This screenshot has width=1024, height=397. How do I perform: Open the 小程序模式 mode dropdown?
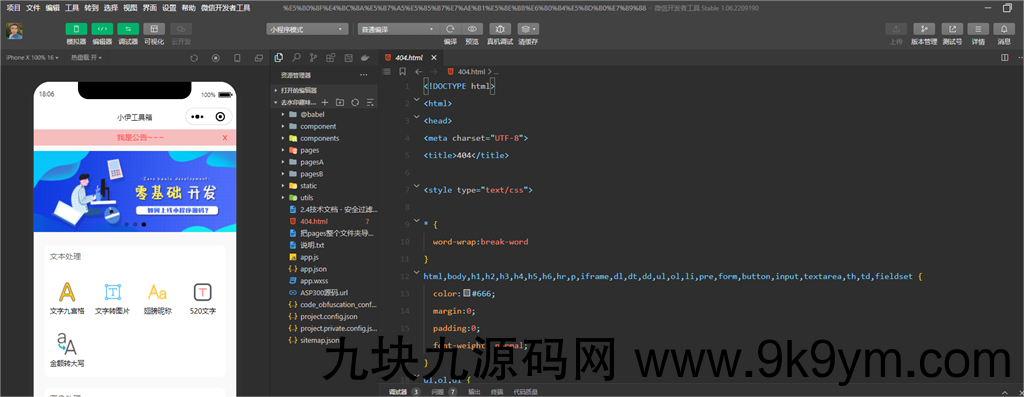coord(307,29)
